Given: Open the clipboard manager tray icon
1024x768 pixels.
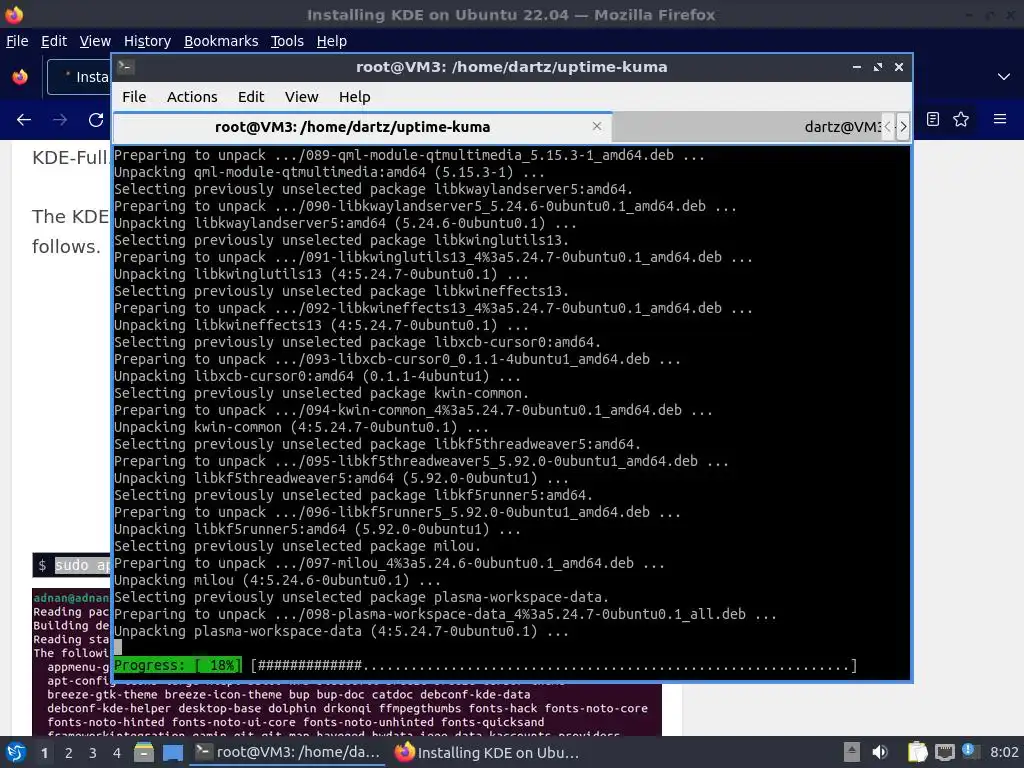Looking at the screenshot, I should pos(917,752).
